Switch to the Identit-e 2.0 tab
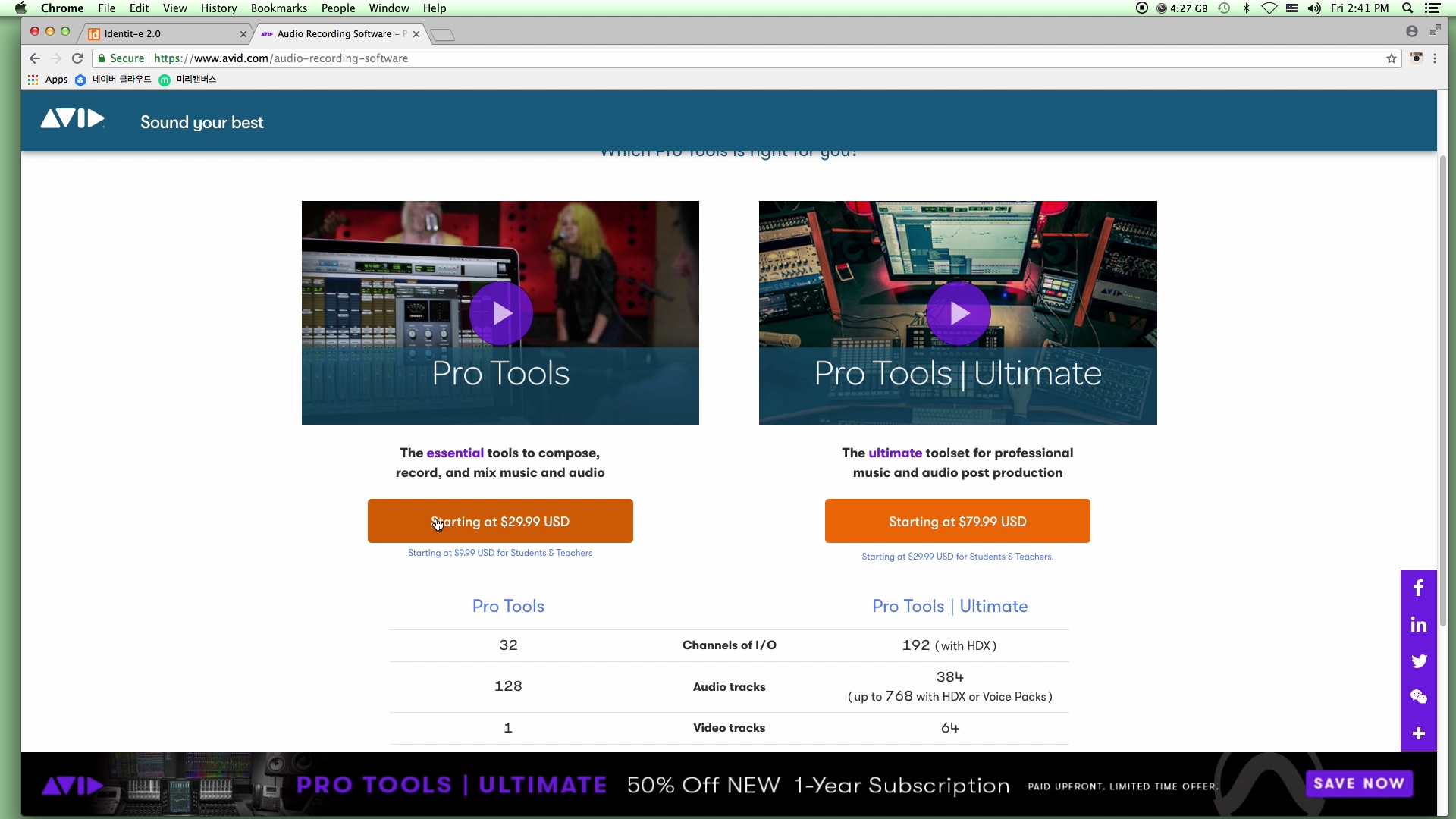Viewport: 1456px width, 819px height. tap(162, 34)
